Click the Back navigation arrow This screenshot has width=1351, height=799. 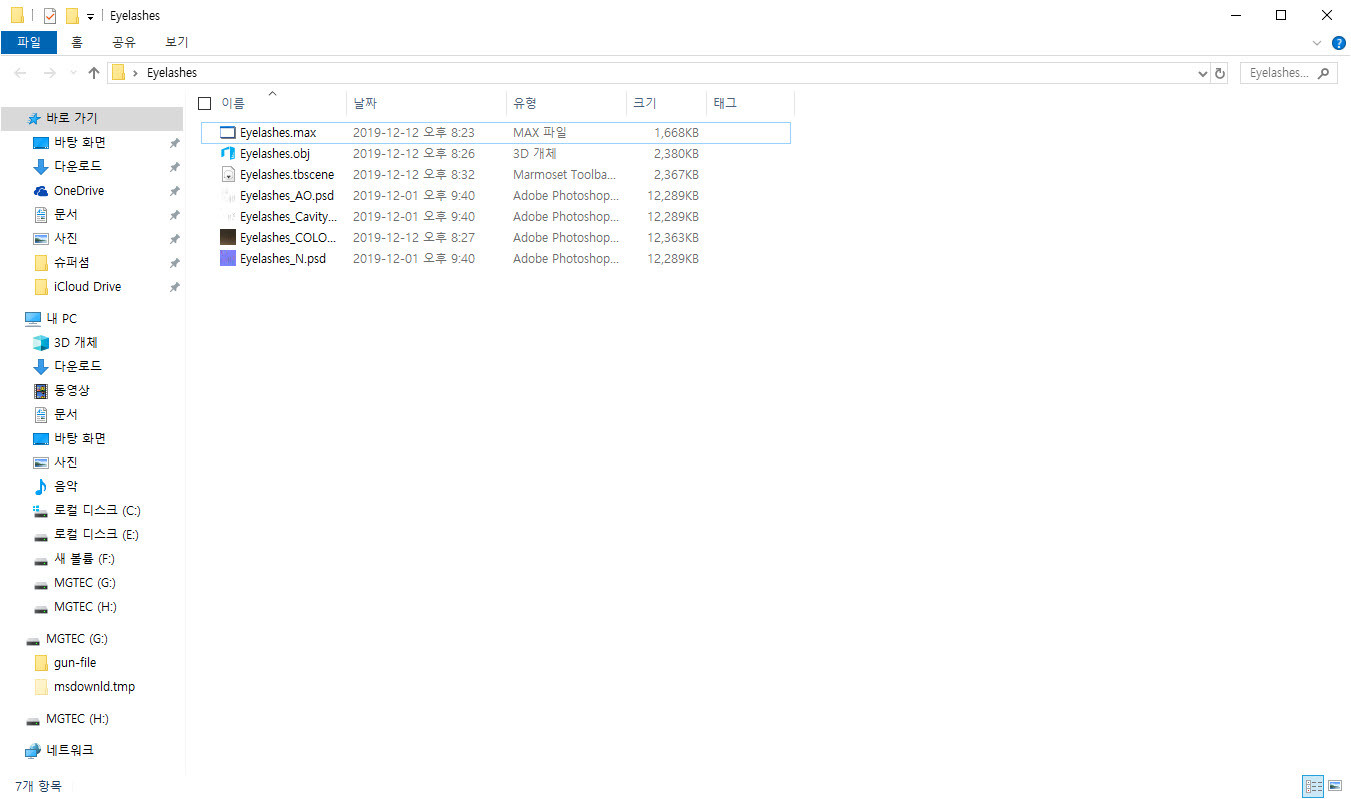pos(21,73)
